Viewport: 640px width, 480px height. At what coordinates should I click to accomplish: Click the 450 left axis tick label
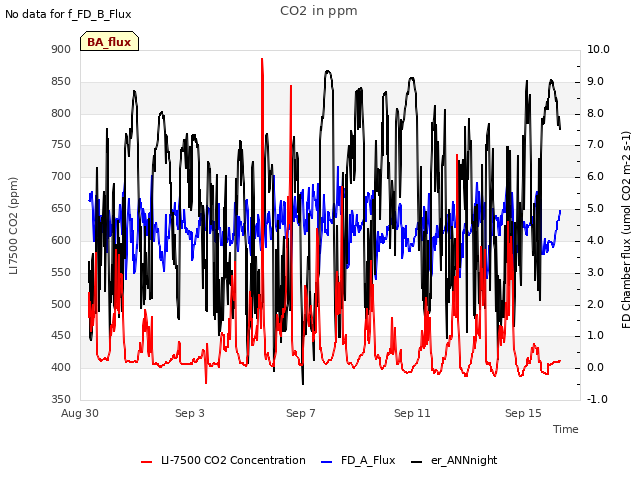pyautogui.click(x=61, y=336)
